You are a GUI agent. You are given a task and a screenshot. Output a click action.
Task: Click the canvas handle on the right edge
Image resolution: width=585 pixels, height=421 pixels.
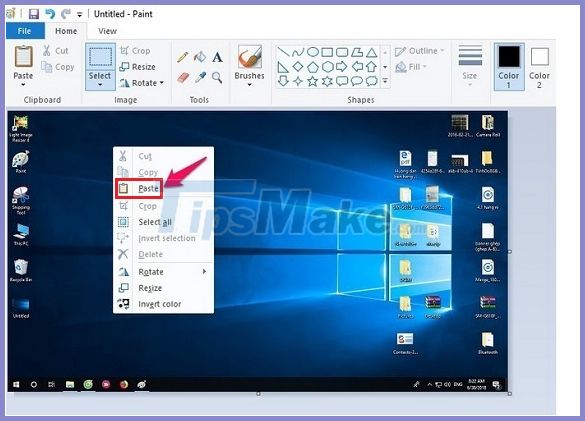tap(510, 252)
